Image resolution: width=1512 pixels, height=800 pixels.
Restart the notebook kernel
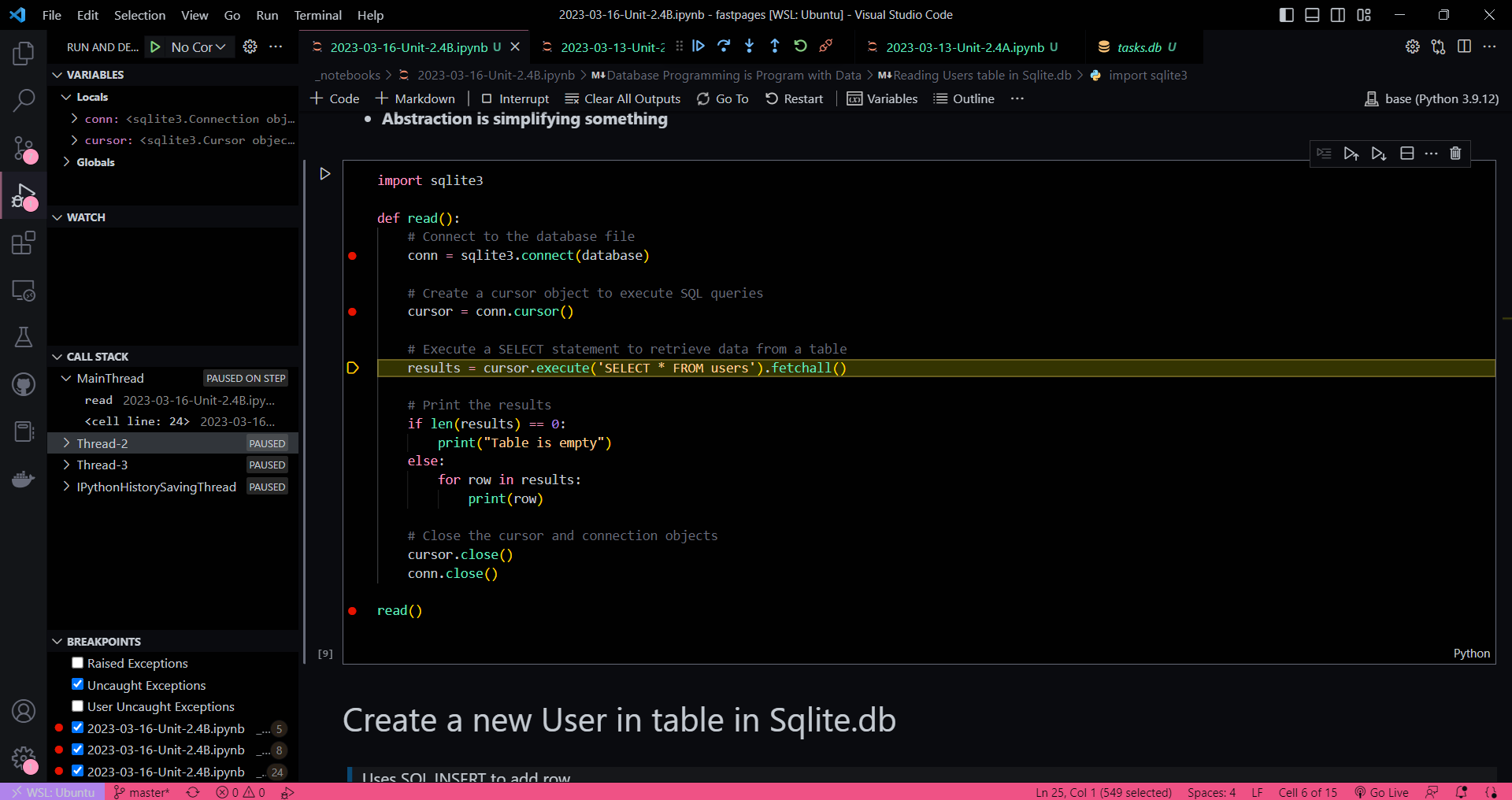[794, 98]
